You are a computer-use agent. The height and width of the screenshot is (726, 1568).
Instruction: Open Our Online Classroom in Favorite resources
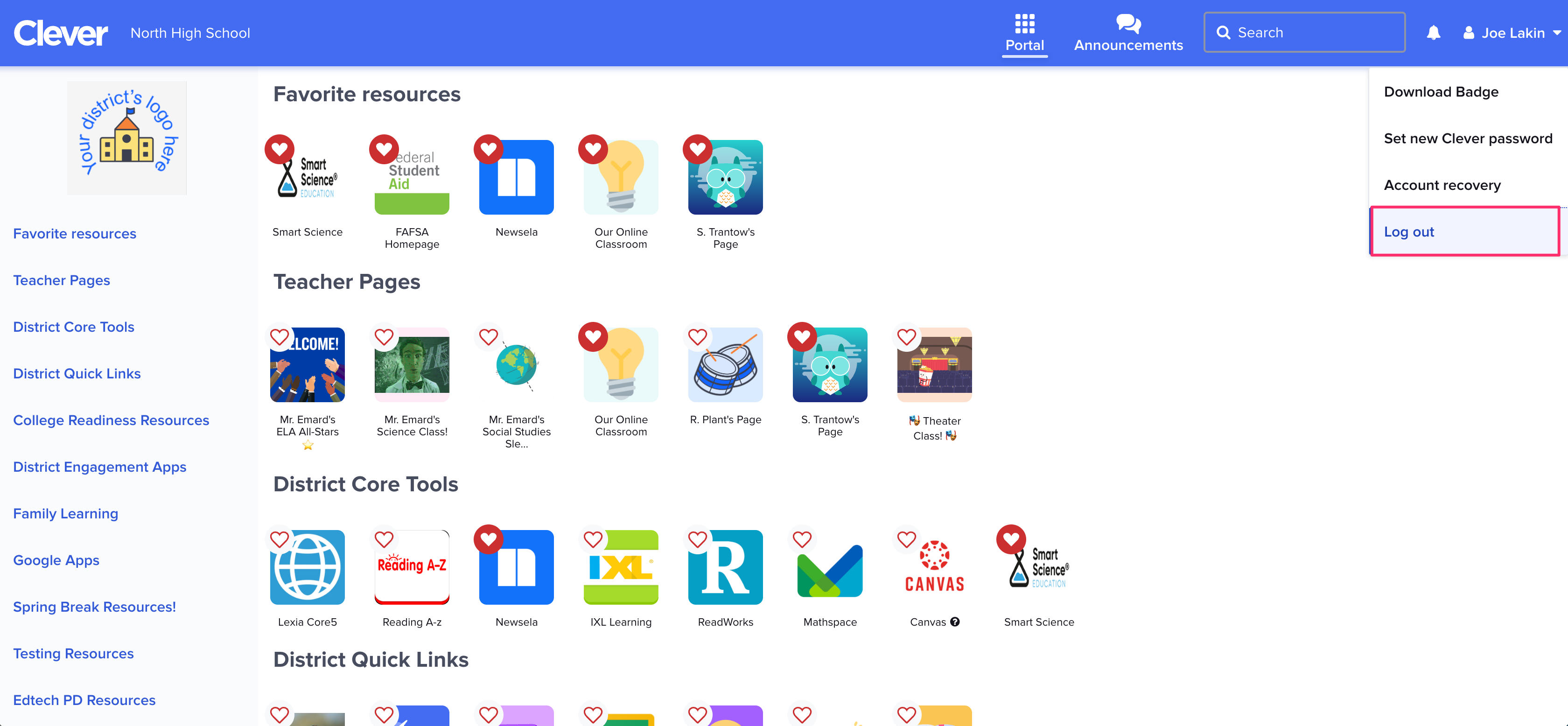[x=621, y=177]
